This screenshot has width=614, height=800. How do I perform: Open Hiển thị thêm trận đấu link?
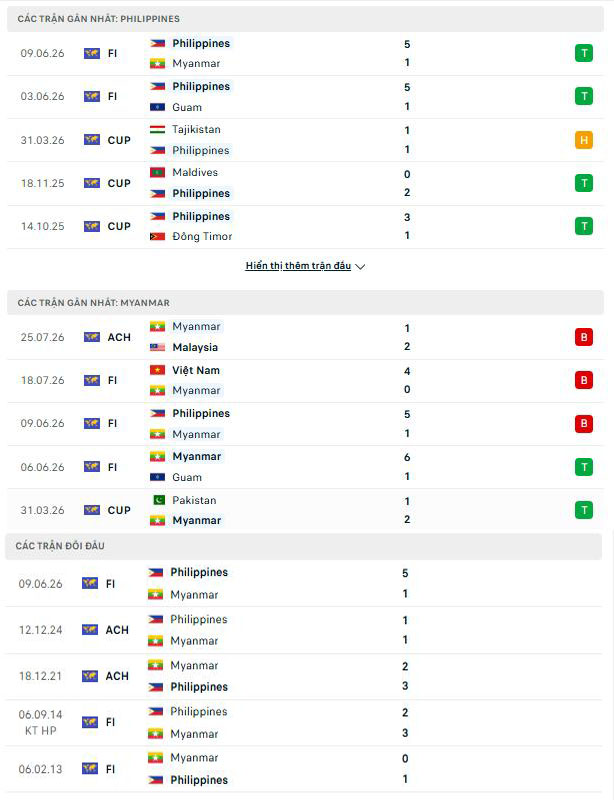pos(298,266)
